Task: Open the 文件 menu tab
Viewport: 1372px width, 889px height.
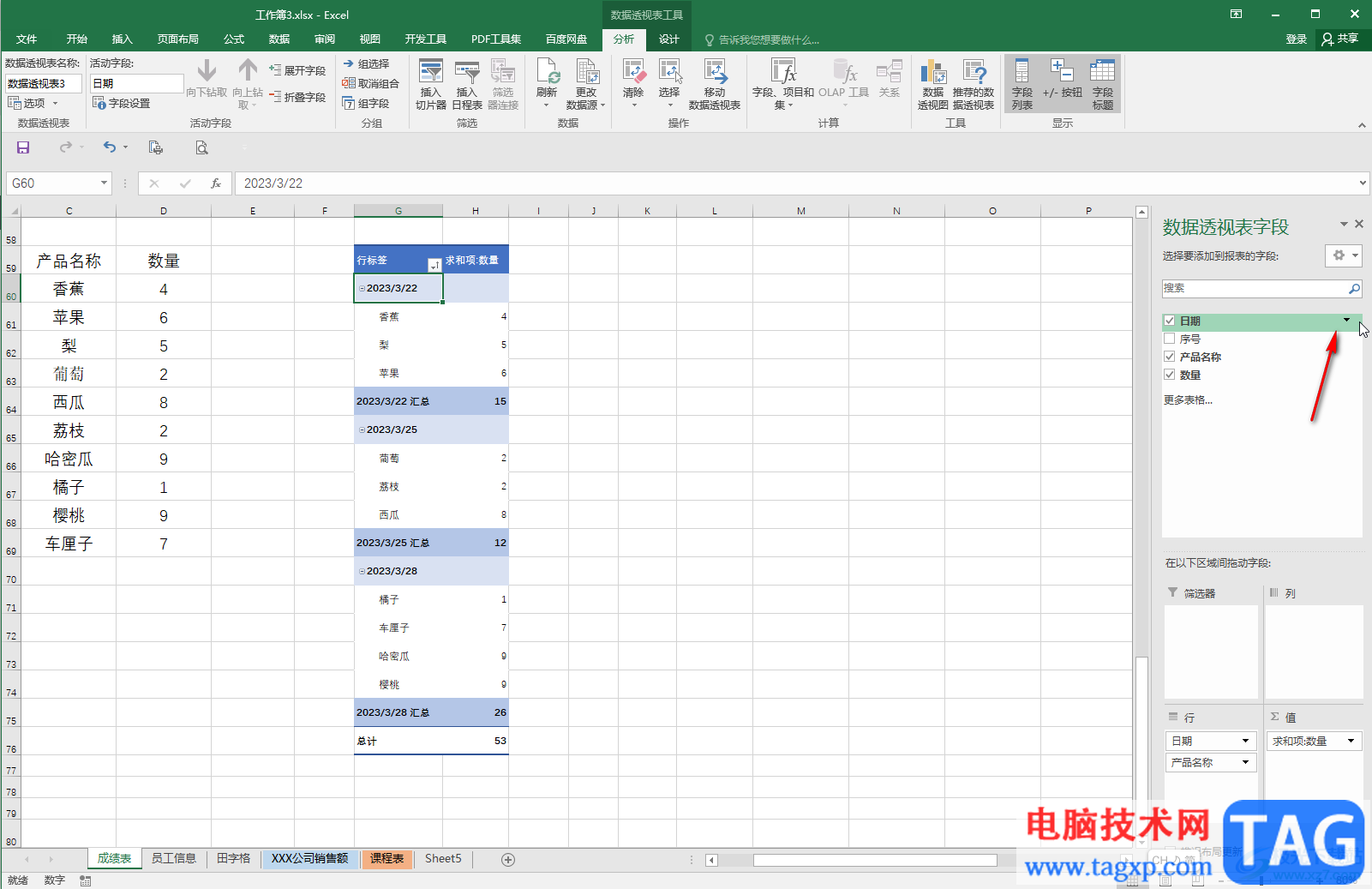Action: [27, 39]
